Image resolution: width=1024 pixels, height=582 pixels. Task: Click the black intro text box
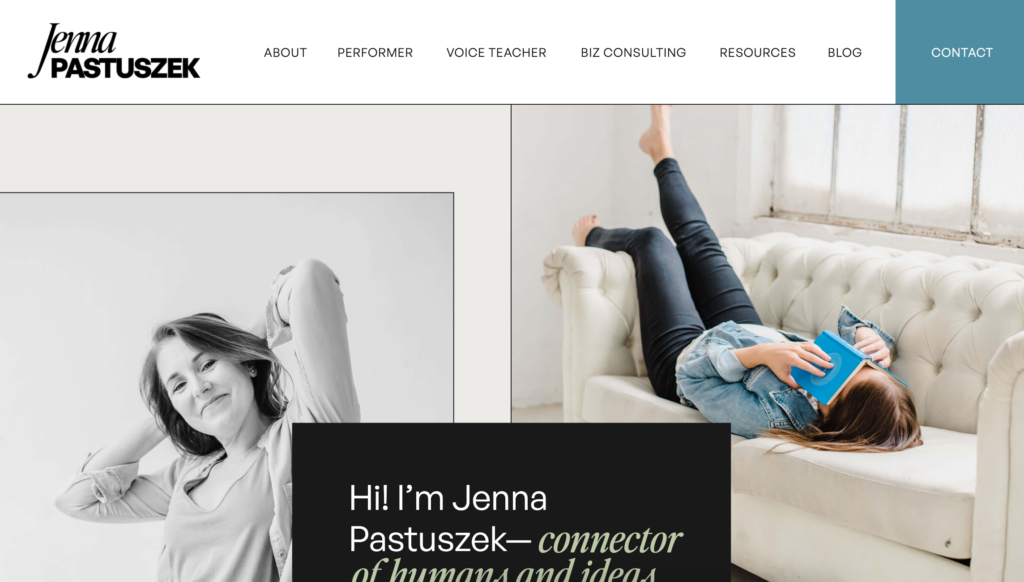pos(511,502)
